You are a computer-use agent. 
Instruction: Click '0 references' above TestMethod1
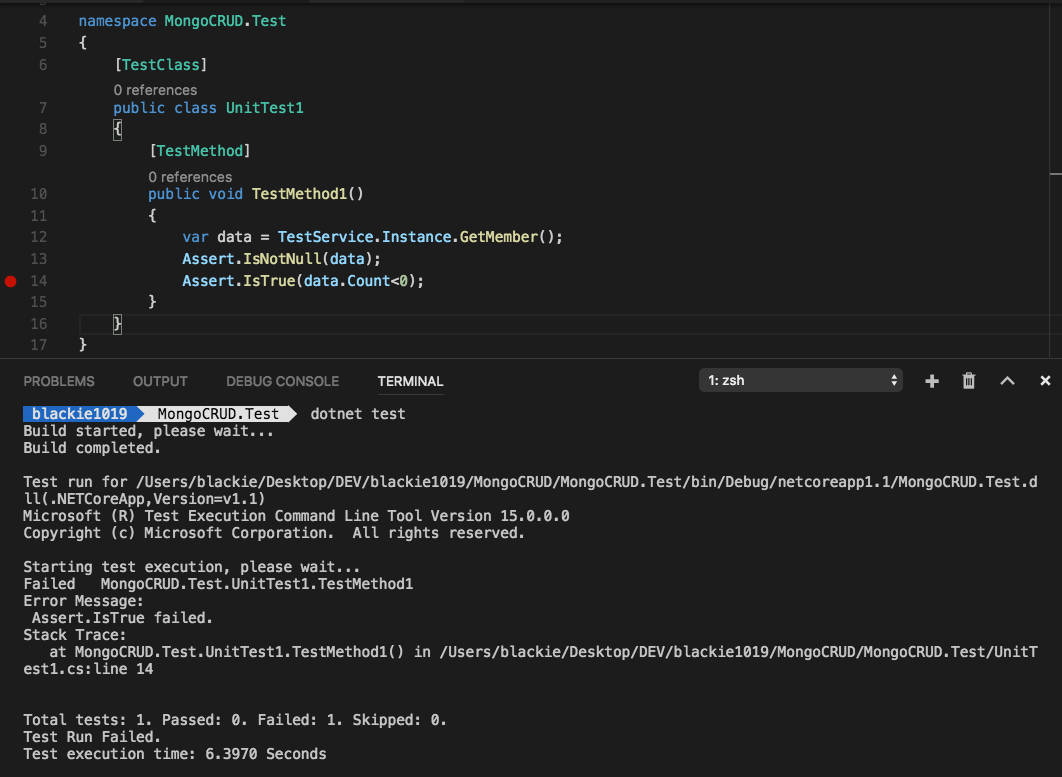[190, 177]
